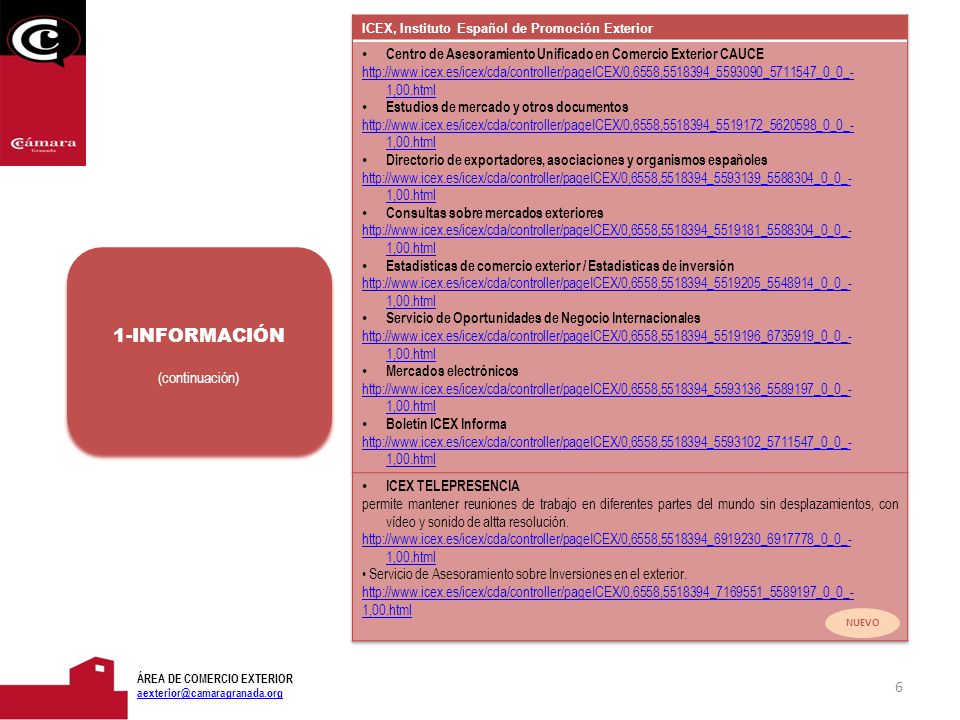
Task: Click the NUEVO oval badge
Action: (x=862, y=623)
